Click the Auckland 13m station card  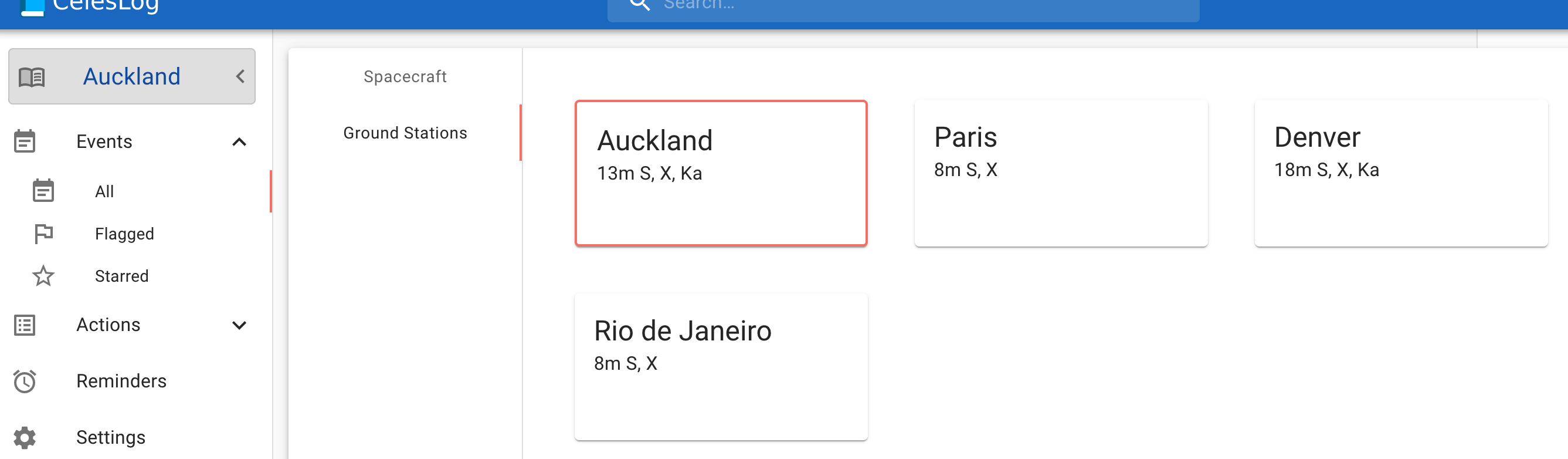tap(721, 173)
